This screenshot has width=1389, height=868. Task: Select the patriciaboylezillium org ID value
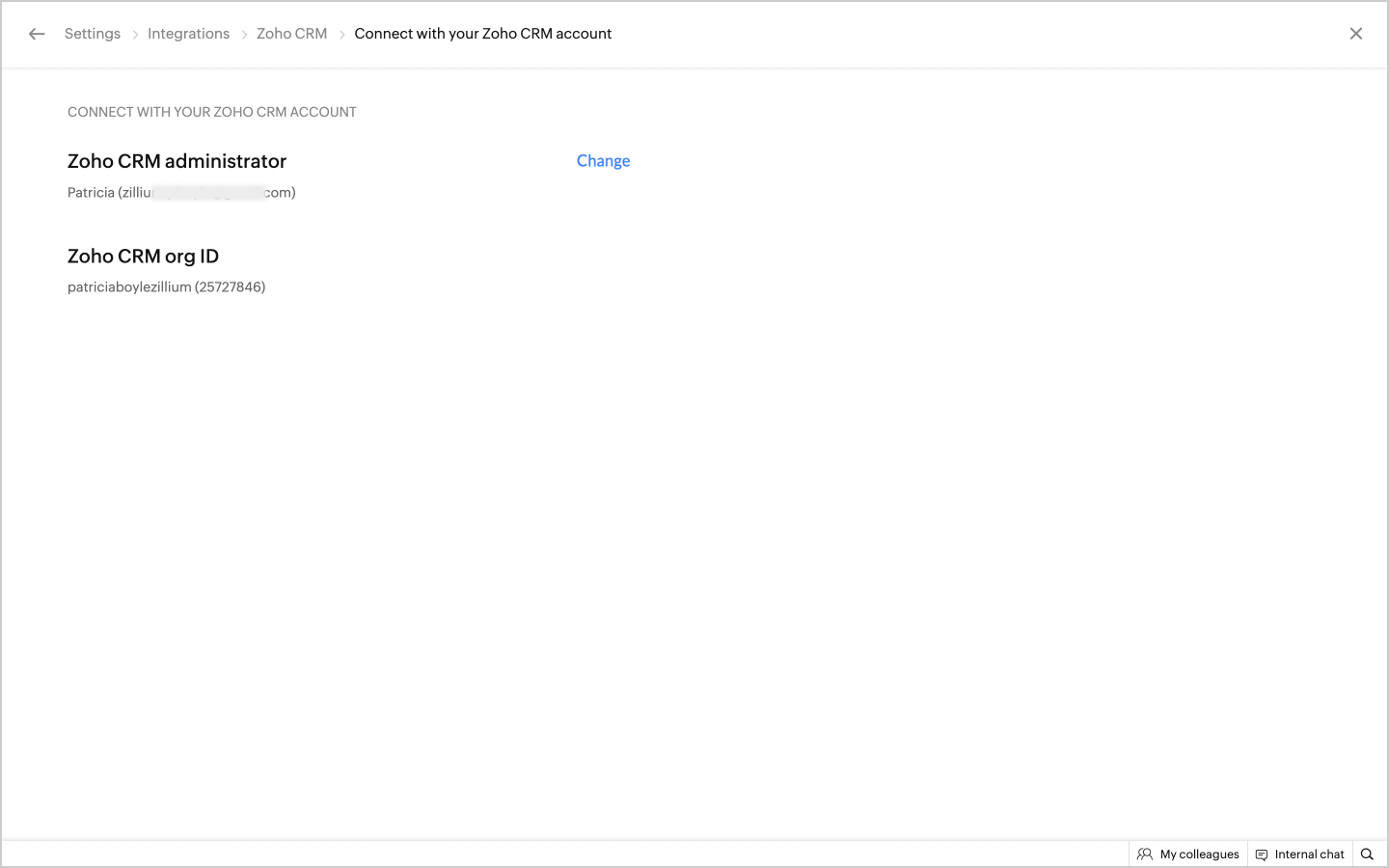(x=166, y=287)
